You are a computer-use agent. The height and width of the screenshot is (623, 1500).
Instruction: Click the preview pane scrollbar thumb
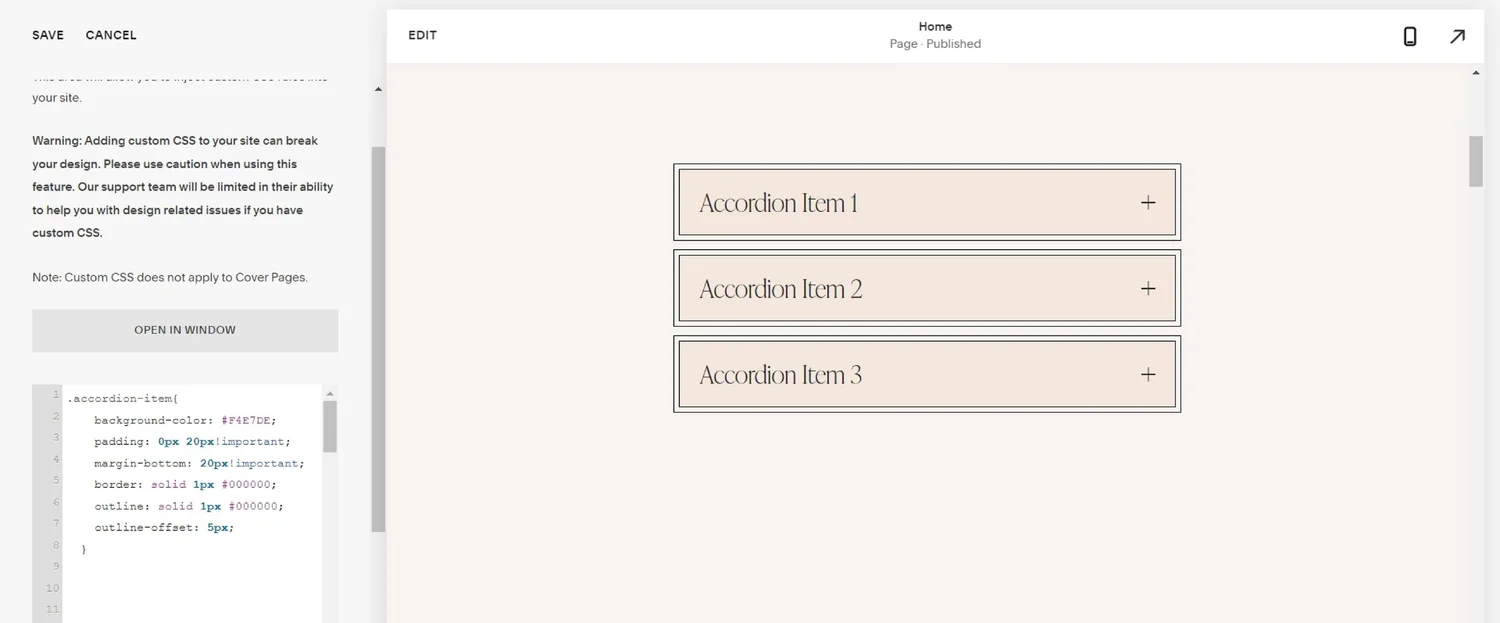1476,160
